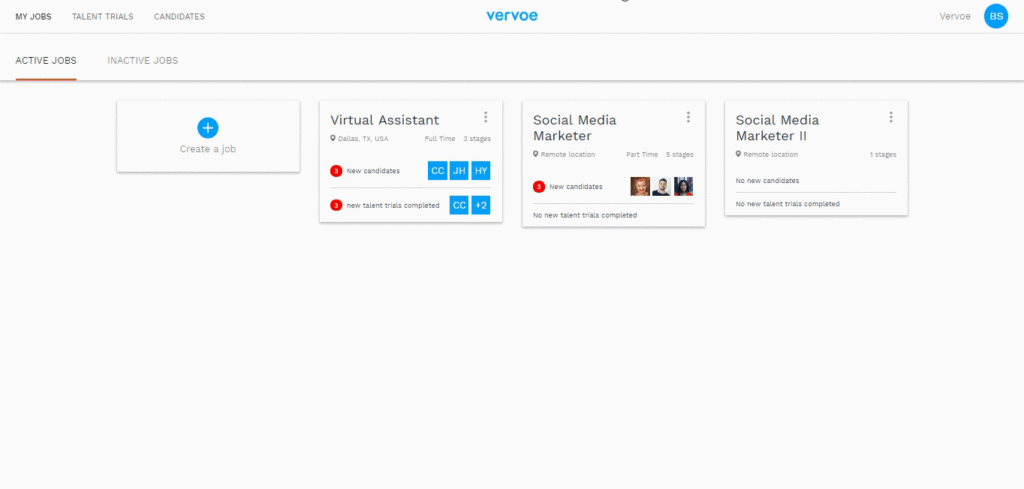The width and height of the screenshot is (1024, 489).
Task: Open the Virtual Assistant job title
Action: (385, 120)
